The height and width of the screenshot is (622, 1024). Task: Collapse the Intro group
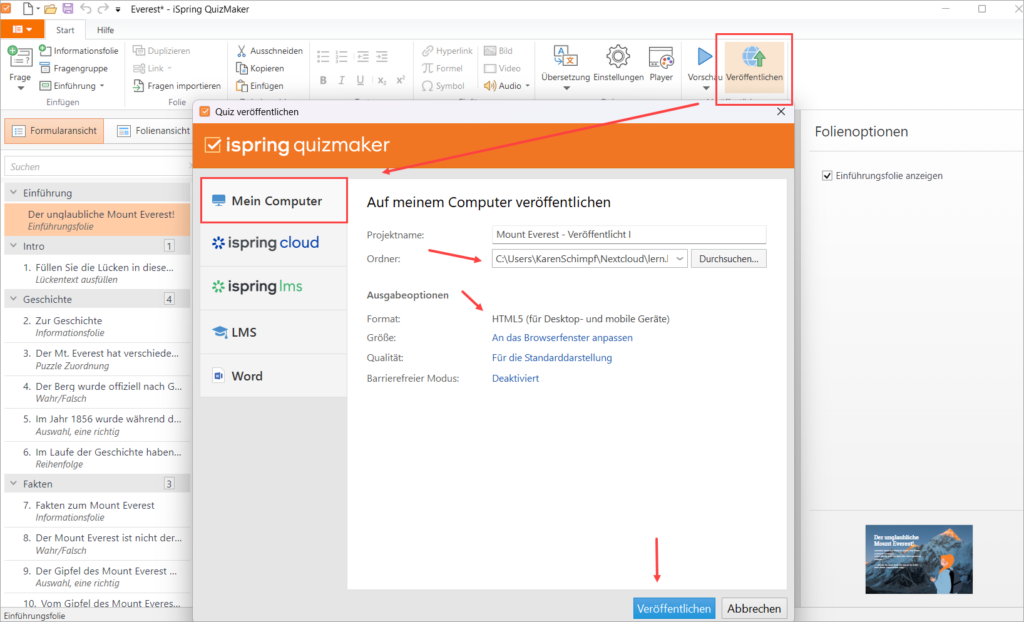coord(13,246)
